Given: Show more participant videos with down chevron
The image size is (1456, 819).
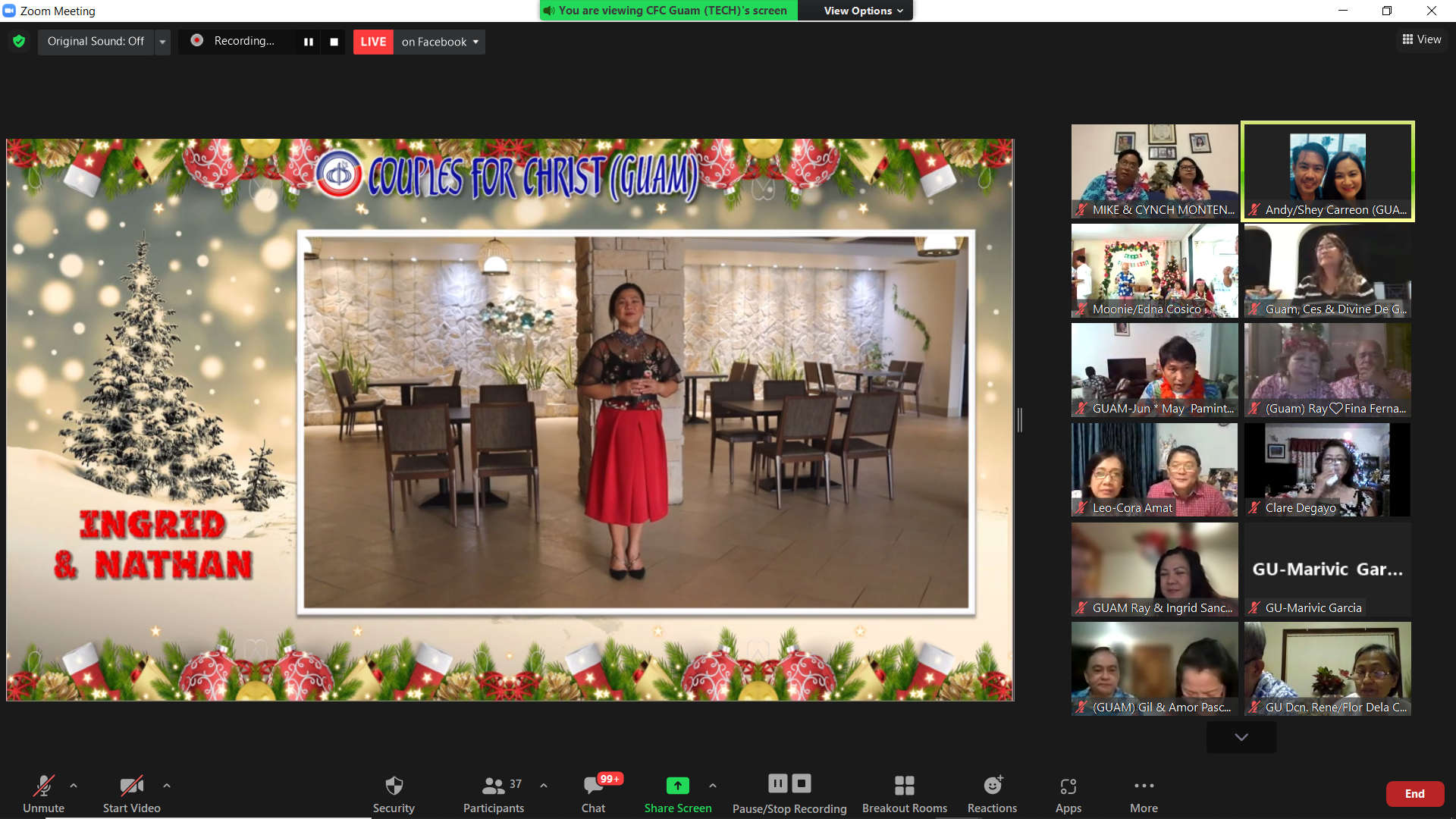Looking at the screenshot, I should click(x=1241, y=737).
